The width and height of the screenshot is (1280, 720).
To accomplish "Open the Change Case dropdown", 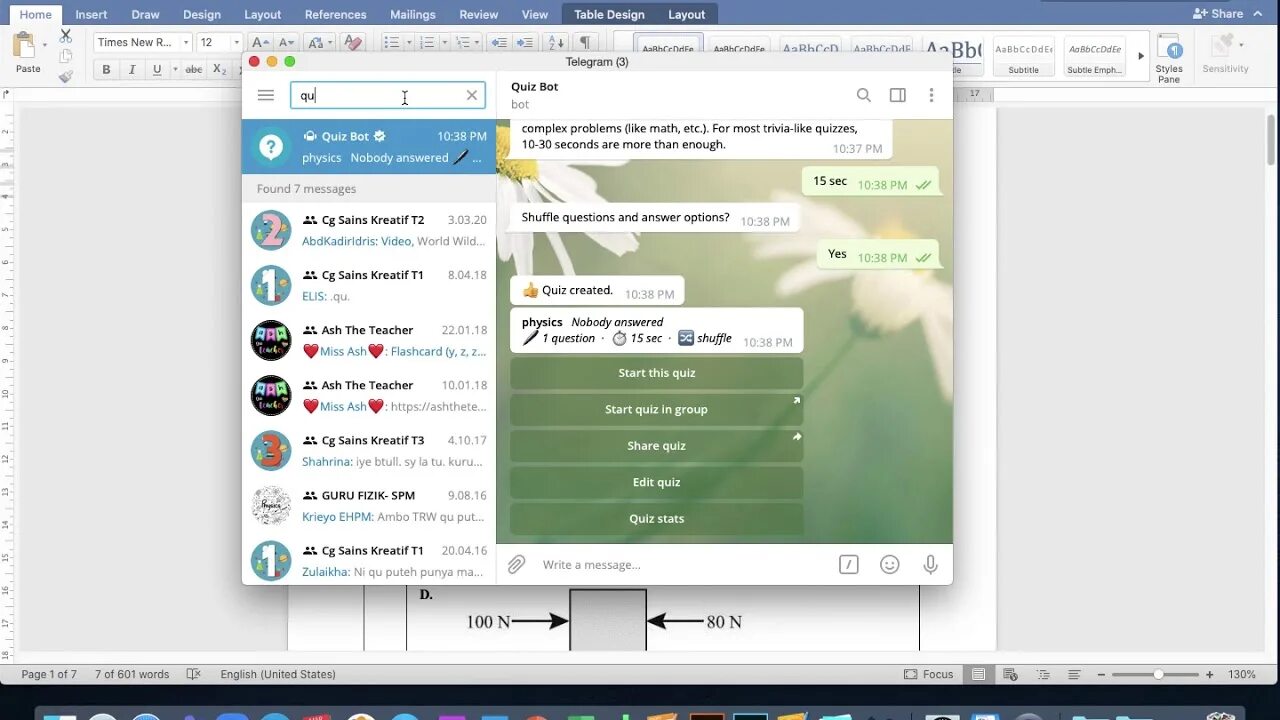I will coord(319,42).
